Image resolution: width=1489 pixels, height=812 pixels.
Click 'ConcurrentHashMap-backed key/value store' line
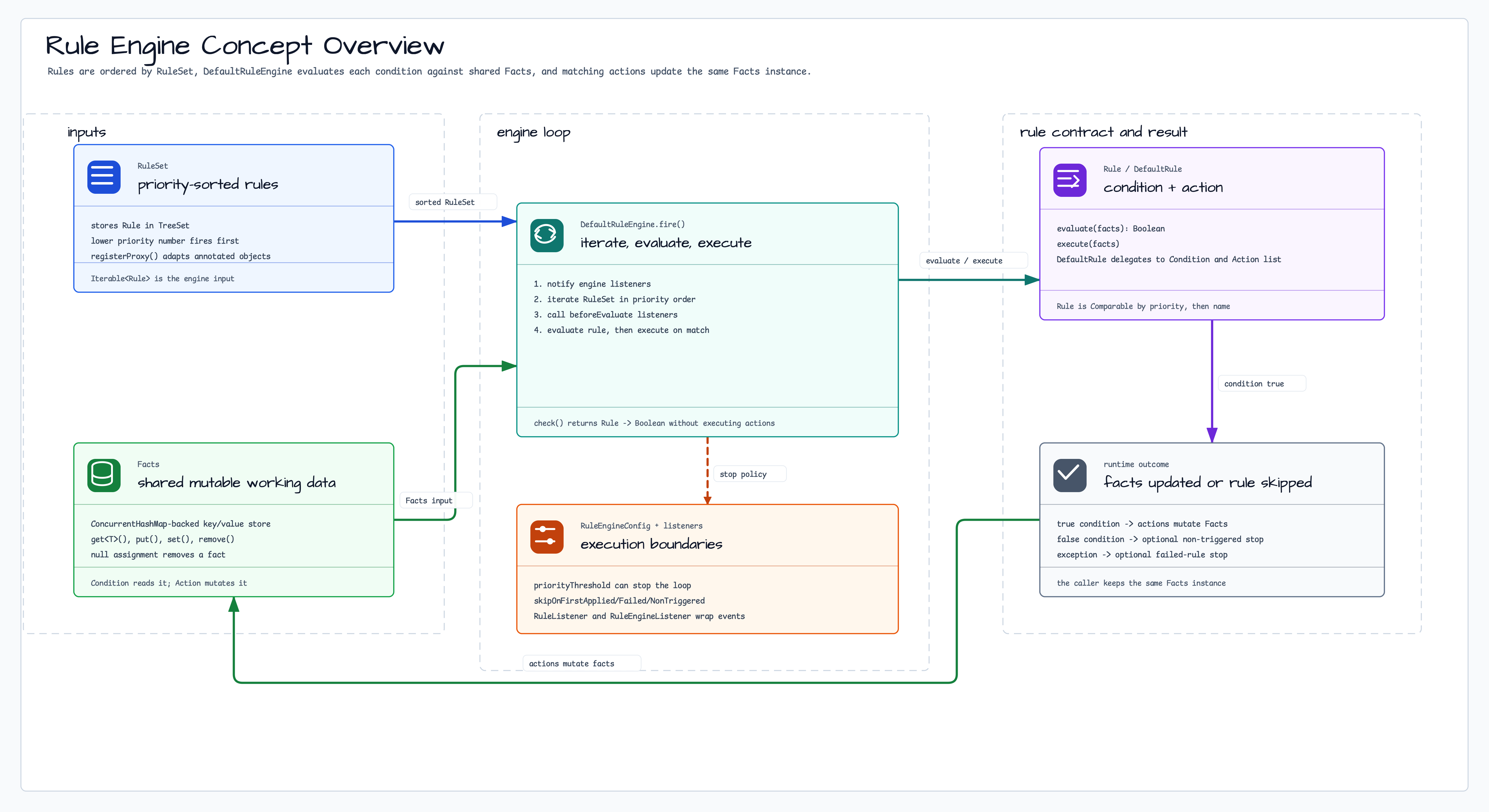[x=180, y=523]
